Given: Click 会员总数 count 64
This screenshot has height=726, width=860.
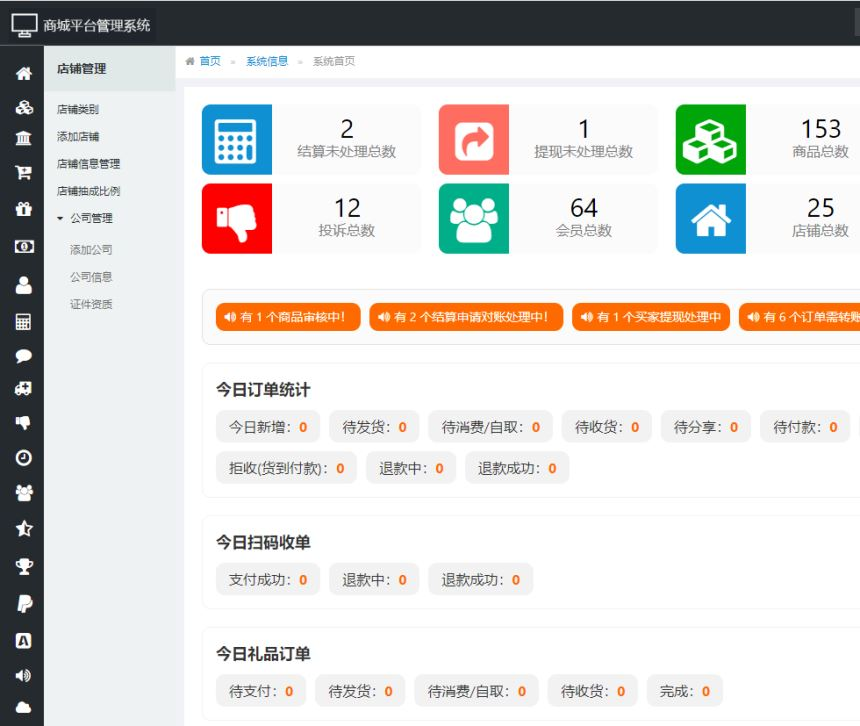Looking at the screenshot, I should [584, 208].
